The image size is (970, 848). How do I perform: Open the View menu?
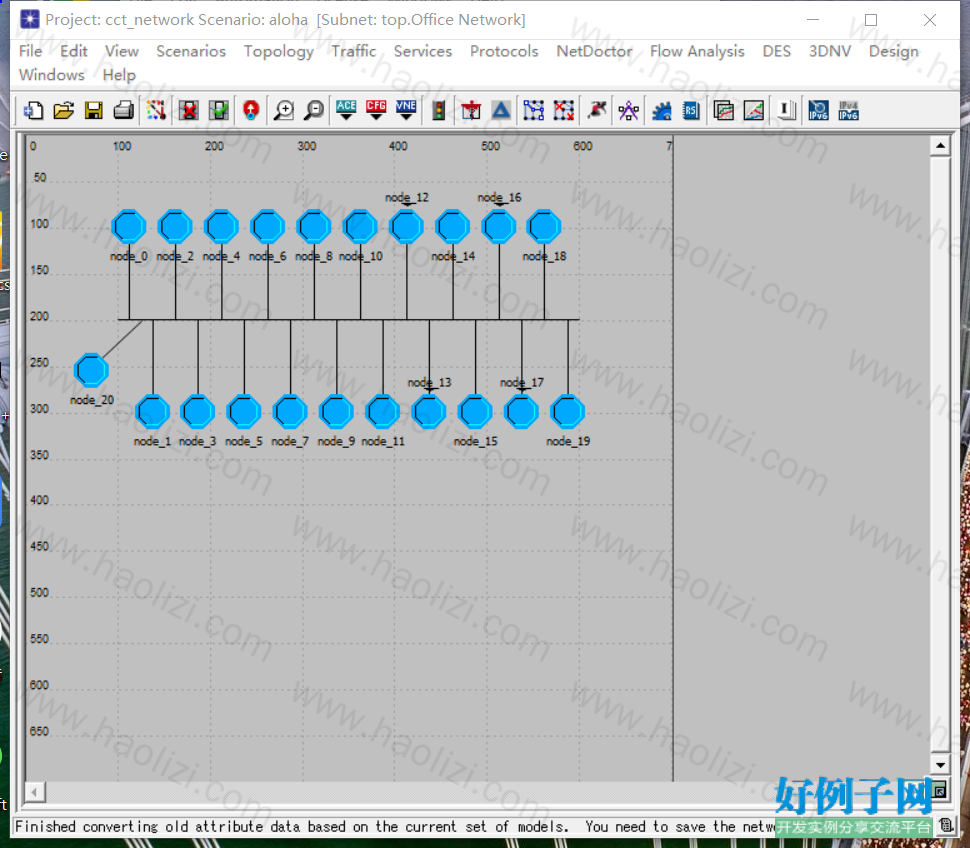[122, 51]
